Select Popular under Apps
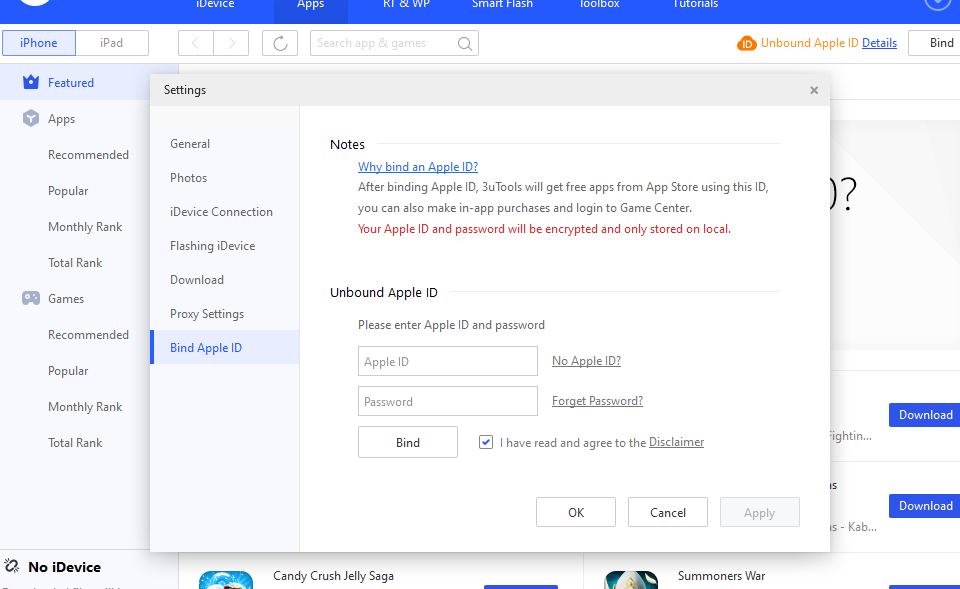This screenshot has width=960, height=589. point(68,190)
